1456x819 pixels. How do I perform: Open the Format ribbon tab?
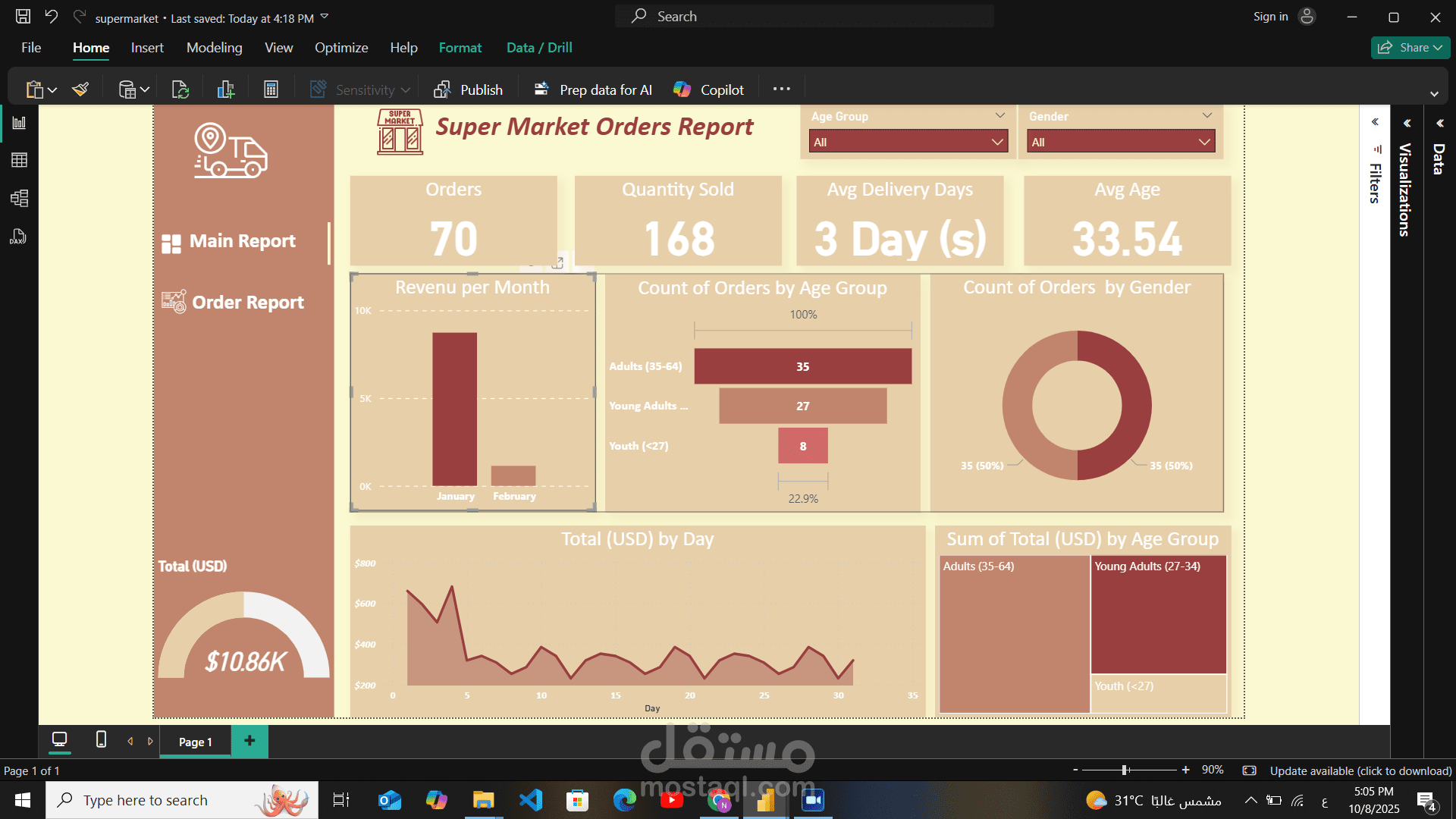460,48
